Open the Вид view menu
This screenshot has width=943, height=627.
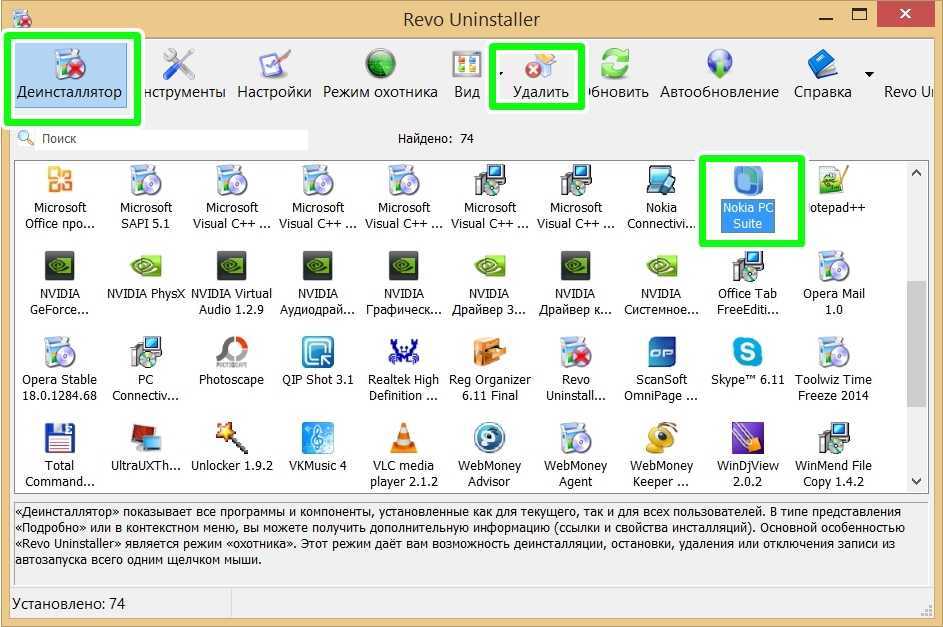pos(466,75)
